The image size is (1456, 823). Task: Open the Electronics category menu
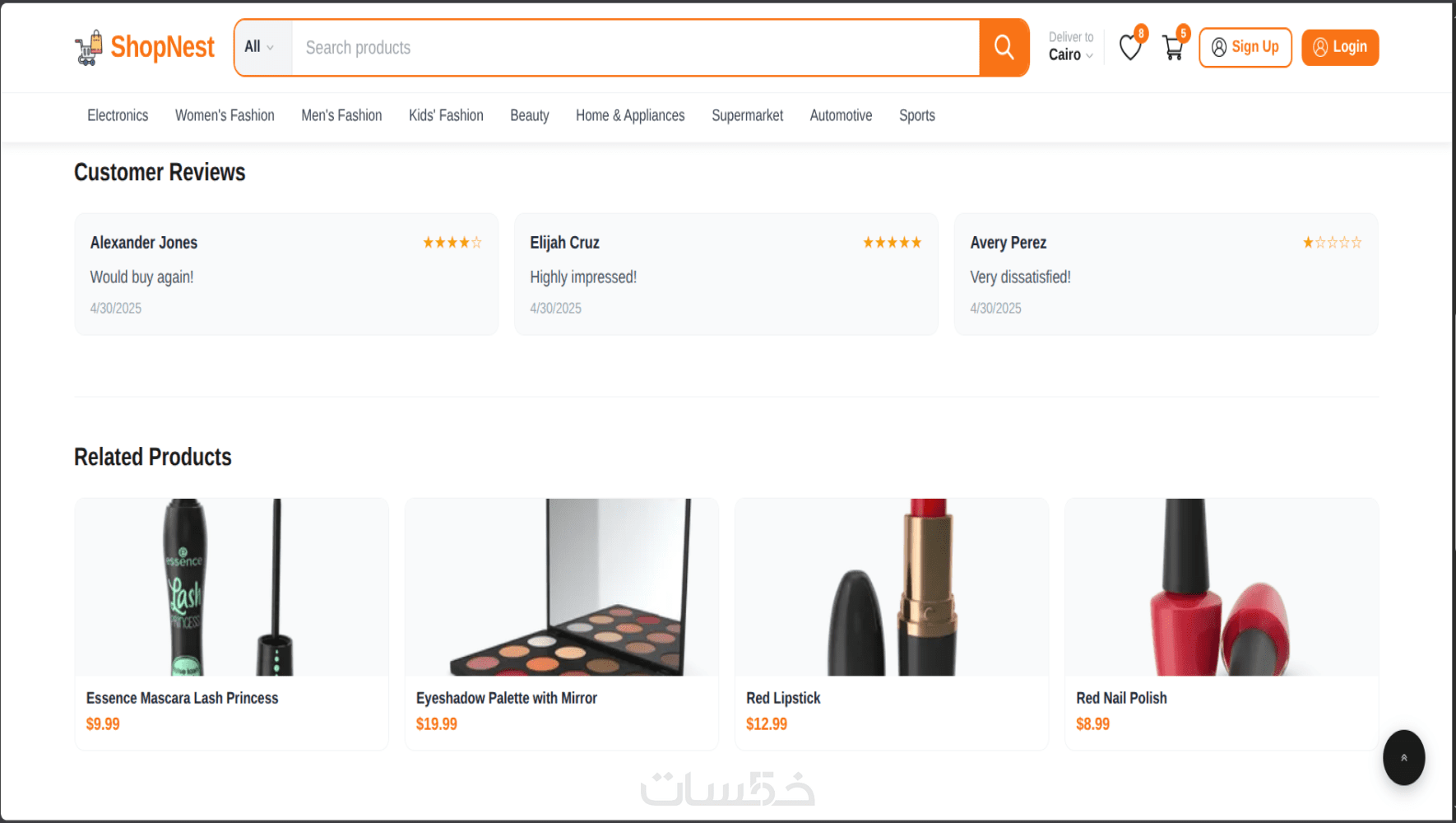click(118, 115)
